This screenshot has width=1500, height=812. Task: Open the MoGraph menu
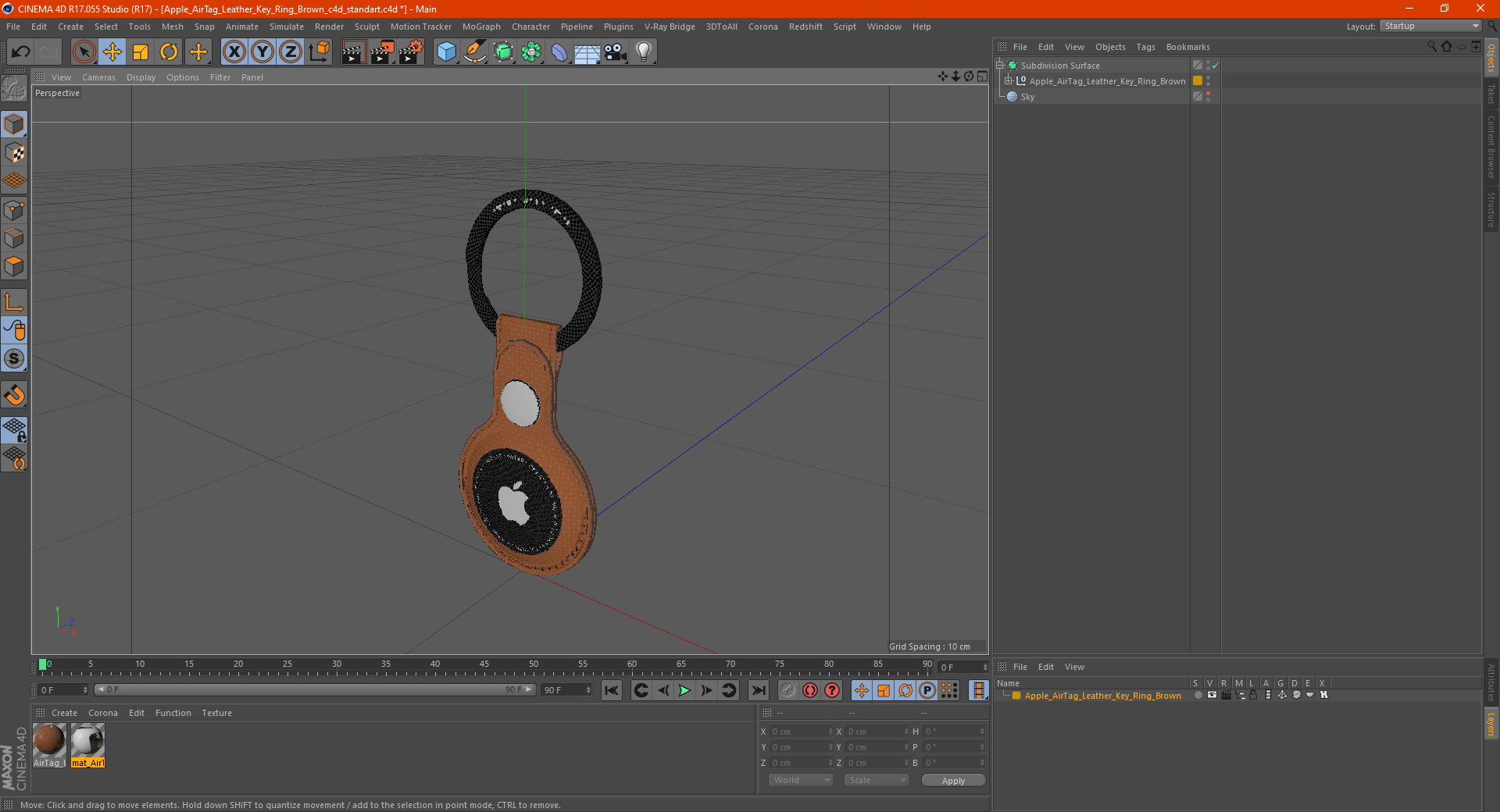[481, 27]
